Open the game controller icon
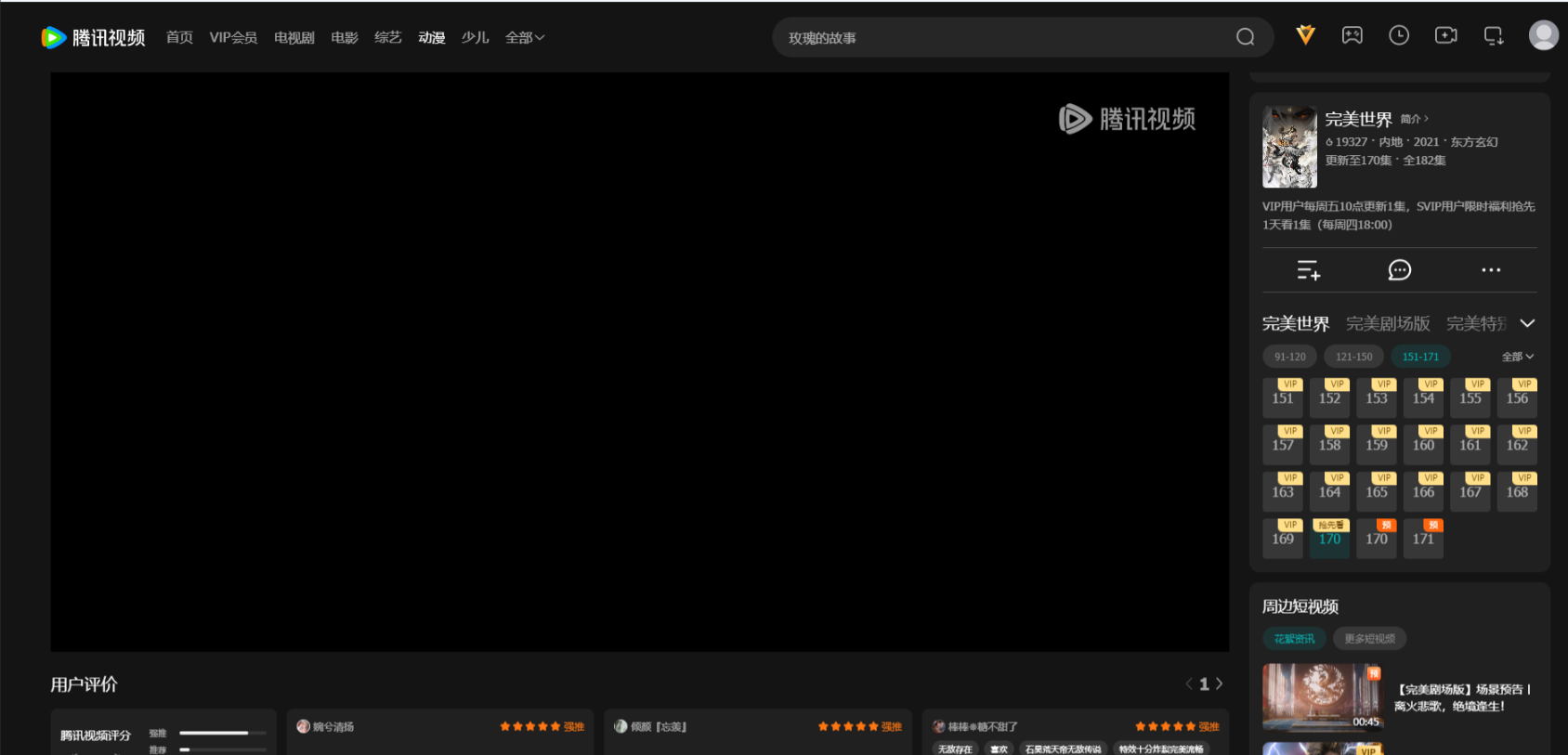This screenshot has height=755, width=1568. [x=1352, y=35]
